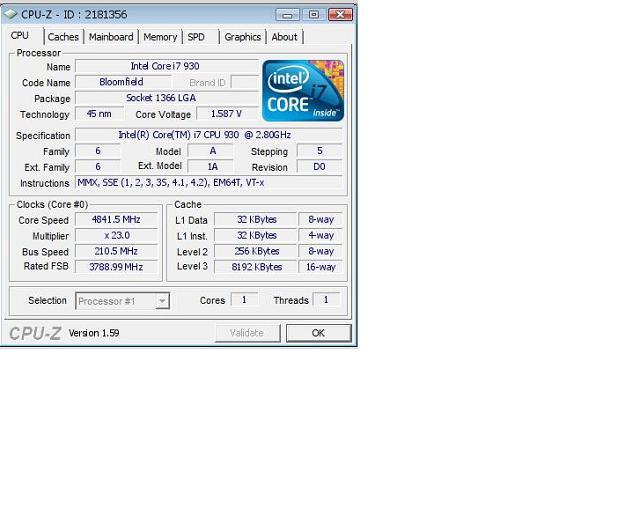The width and height of the screenshot is (640, 512).
Task: Open the About tab
Action: tap(284, 37)
